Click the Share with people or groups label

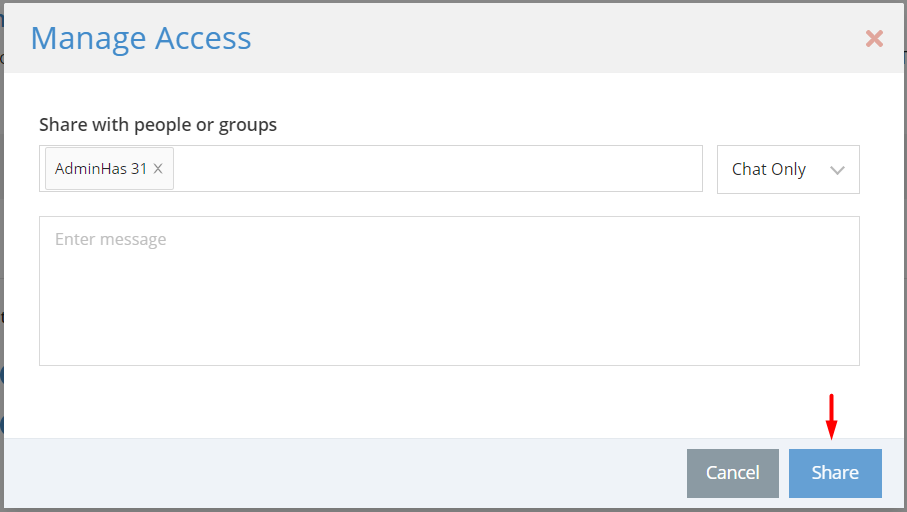(x=158, y=124)
